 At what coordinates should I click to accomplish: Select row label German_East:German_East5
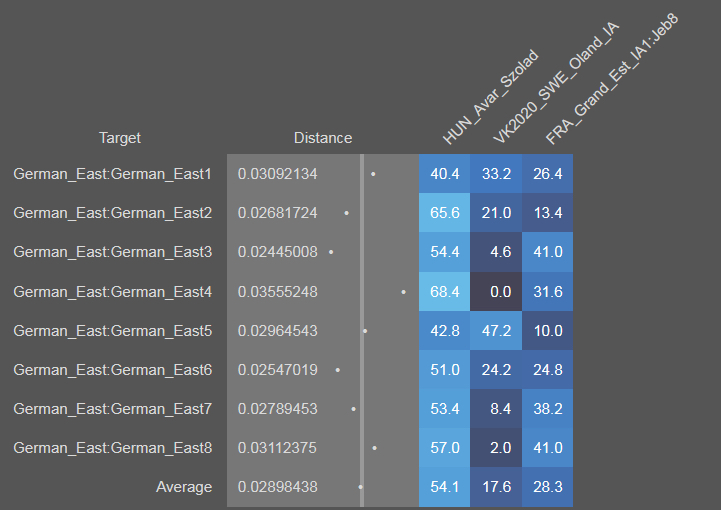[x=112, y=331]
